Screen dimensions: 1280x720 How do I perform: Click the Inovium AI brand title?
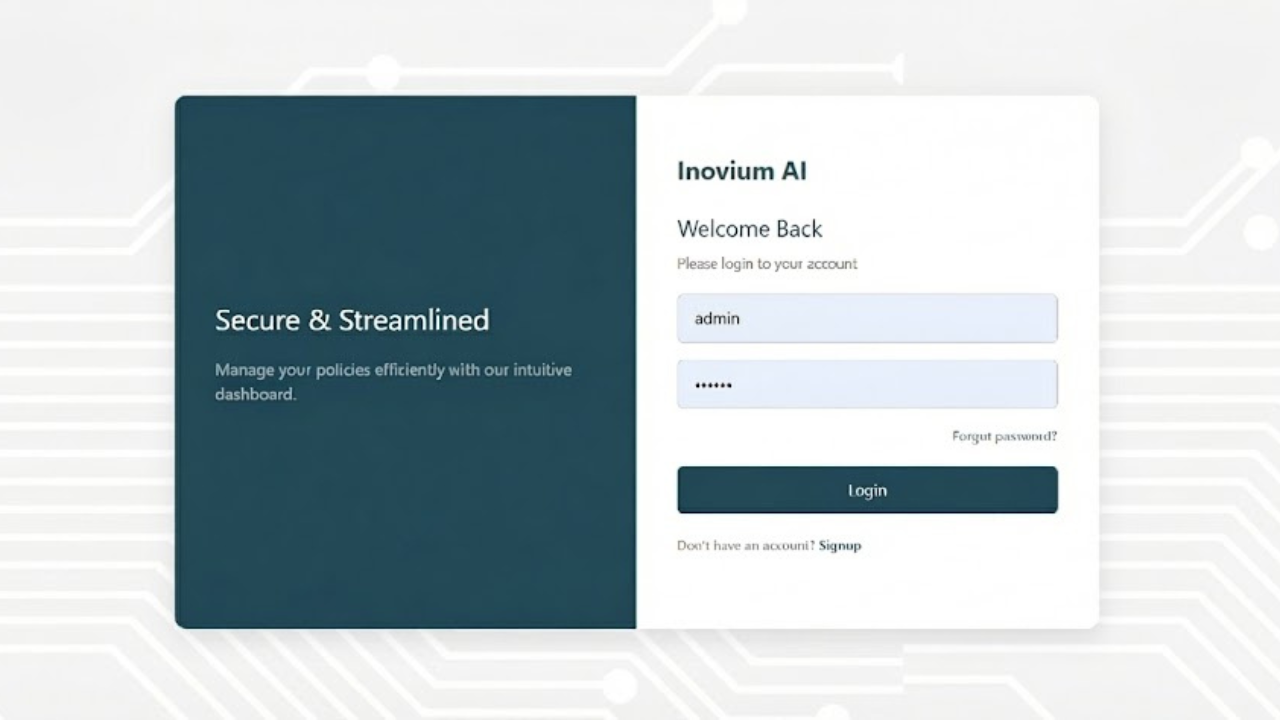point(741,171)
